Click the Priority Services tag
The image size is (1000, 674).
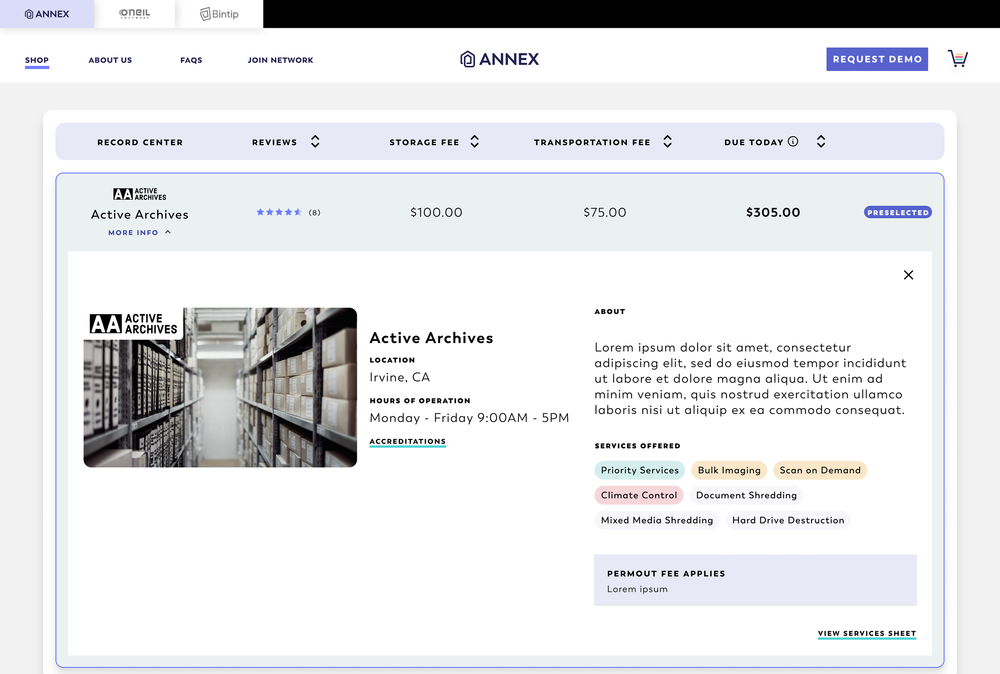[640, 470]
